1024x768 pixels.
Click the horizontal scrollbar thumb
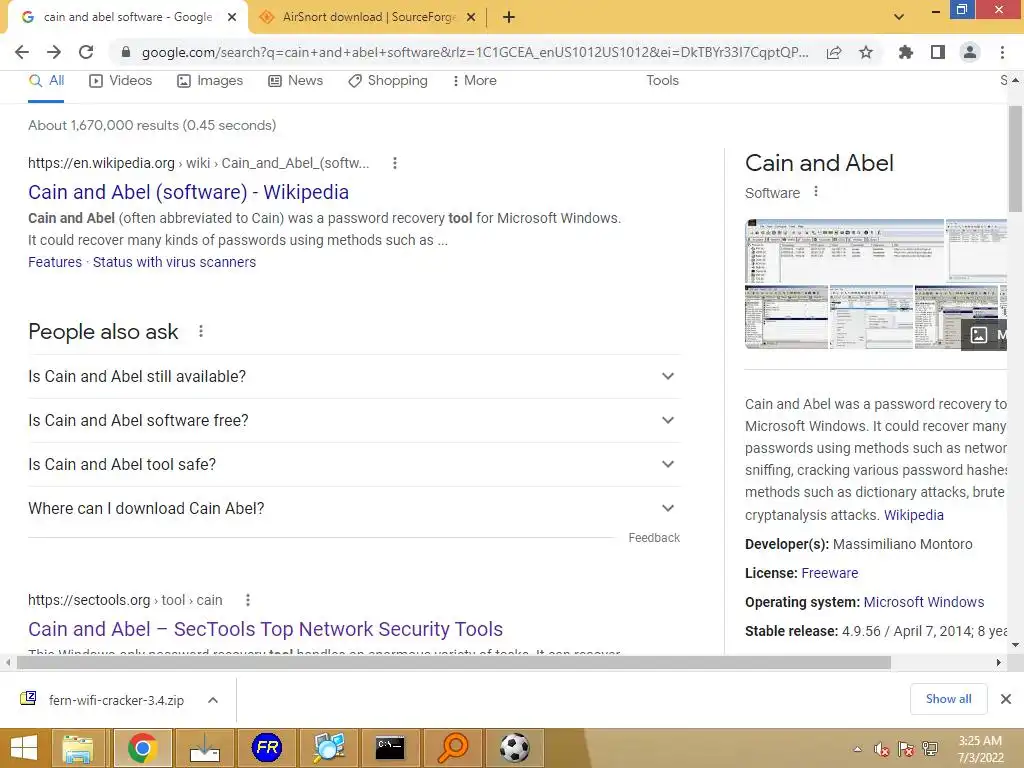coord(454,663)
